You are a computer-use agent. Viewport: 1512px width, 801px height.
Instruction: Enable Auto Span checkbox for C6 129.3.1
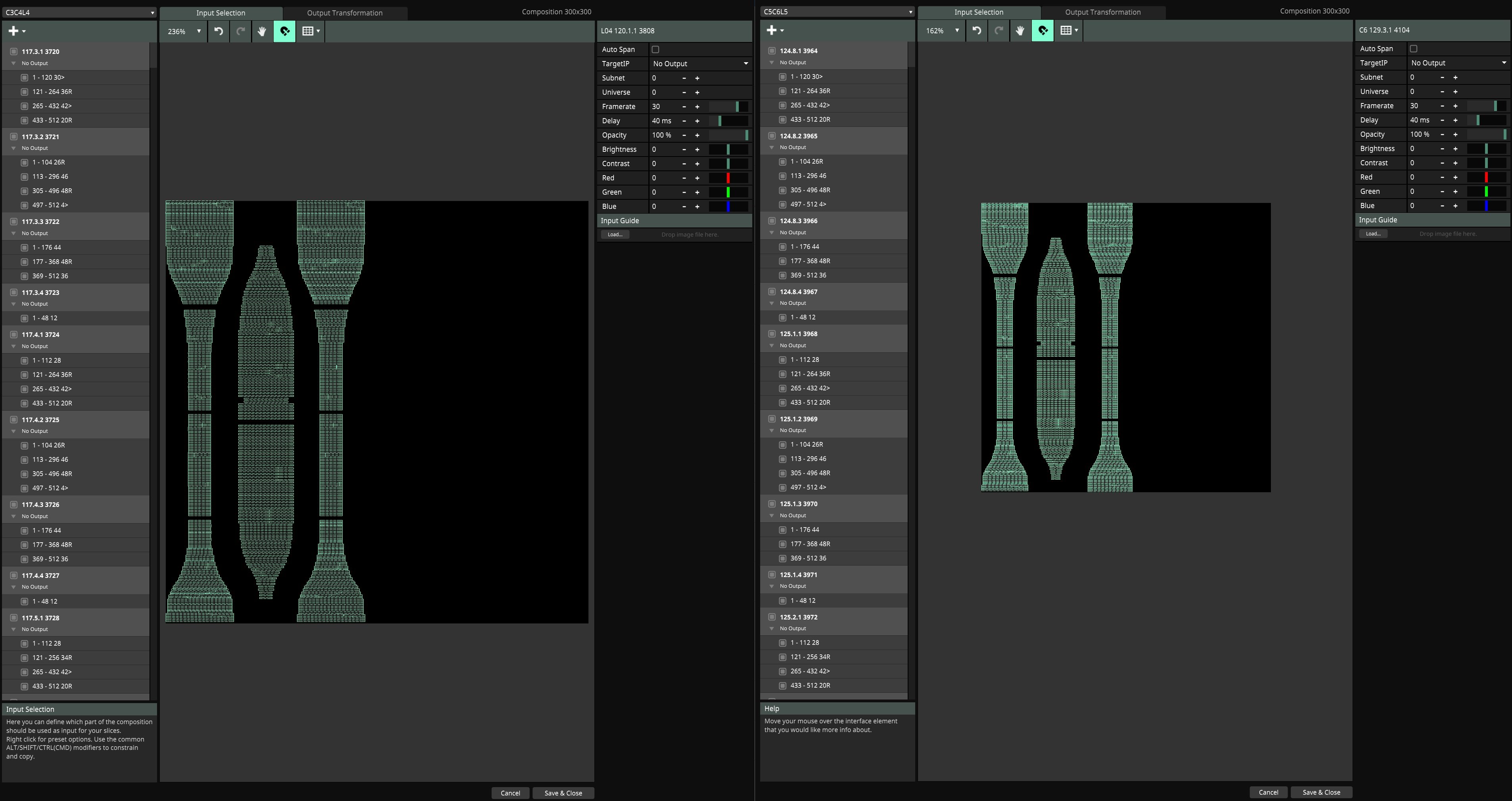click(x=1414, y=49)
